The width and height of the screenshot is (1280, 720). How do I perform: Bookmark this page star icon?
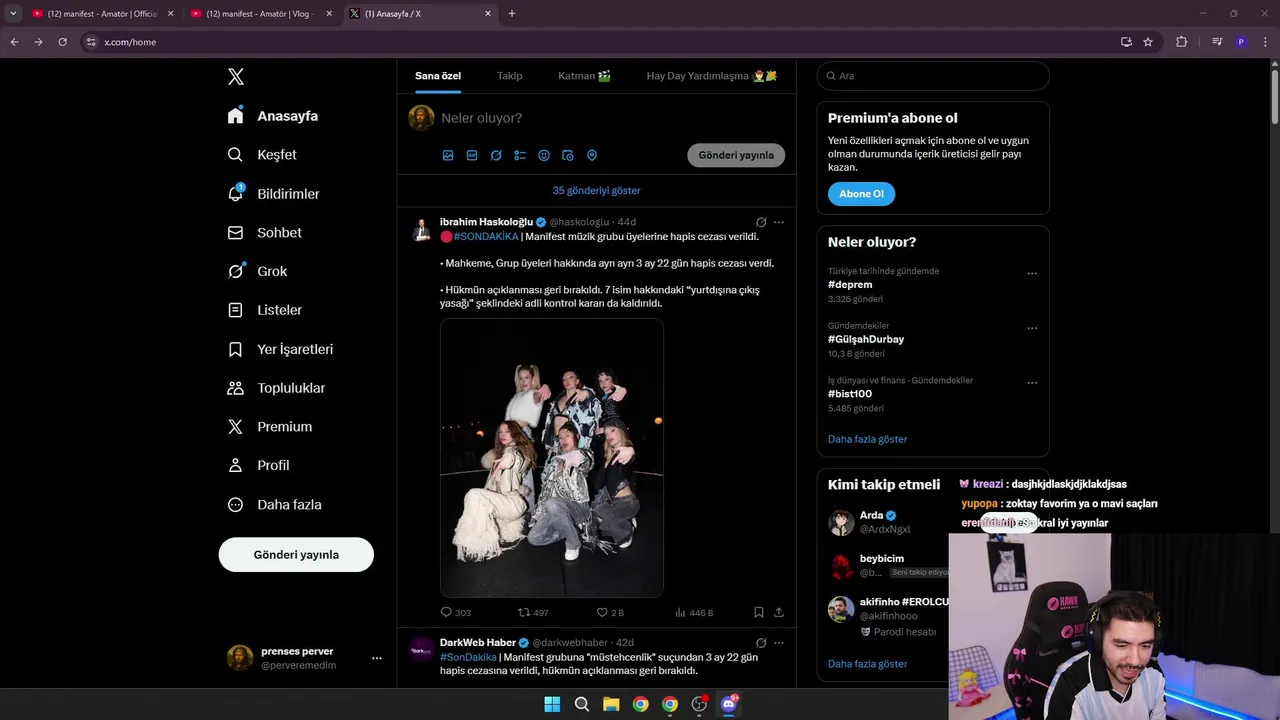1148,42
